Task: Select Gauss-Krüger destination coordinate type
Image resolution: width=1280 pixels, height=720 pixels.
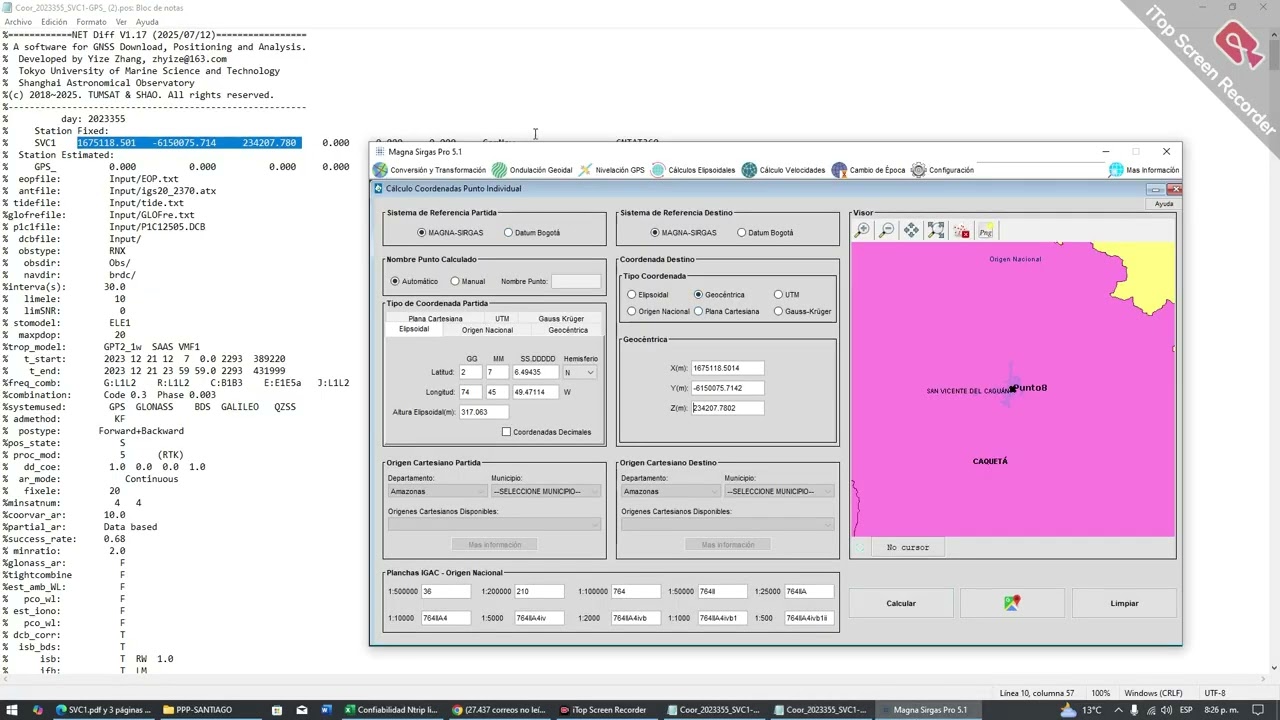Action: pos(803,311)
